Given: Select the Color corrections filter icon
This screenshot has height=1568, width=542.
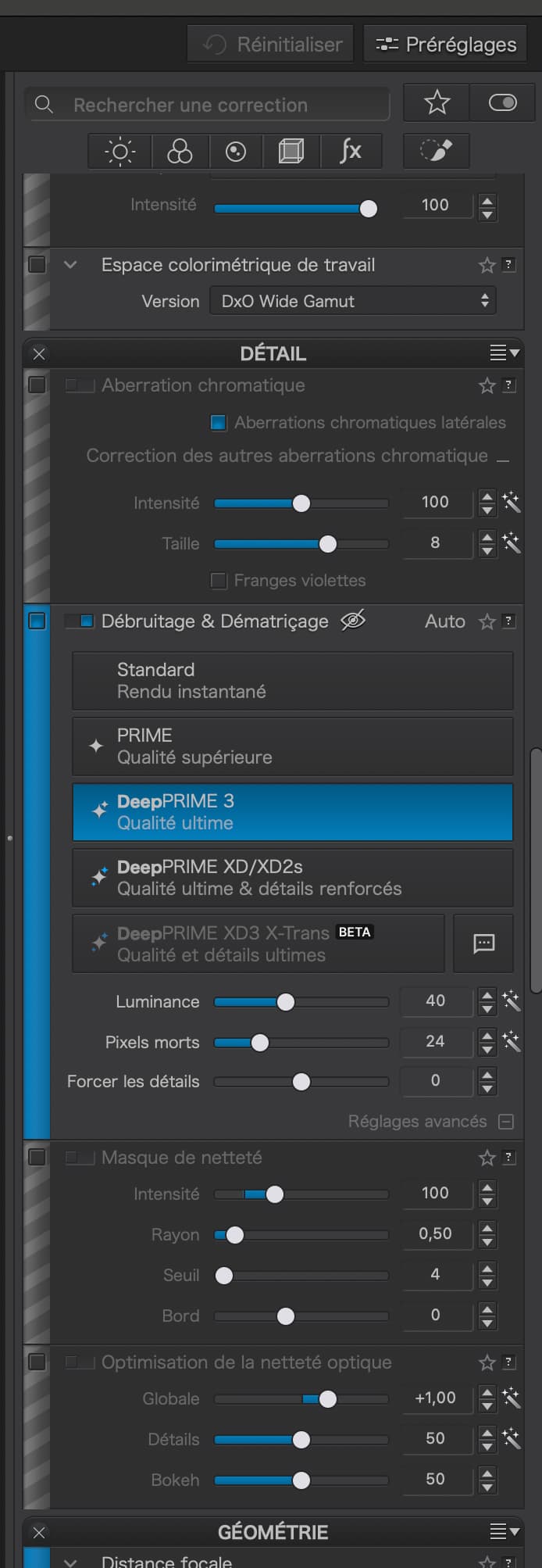Looking at the screenshot, I should [180, 151].
